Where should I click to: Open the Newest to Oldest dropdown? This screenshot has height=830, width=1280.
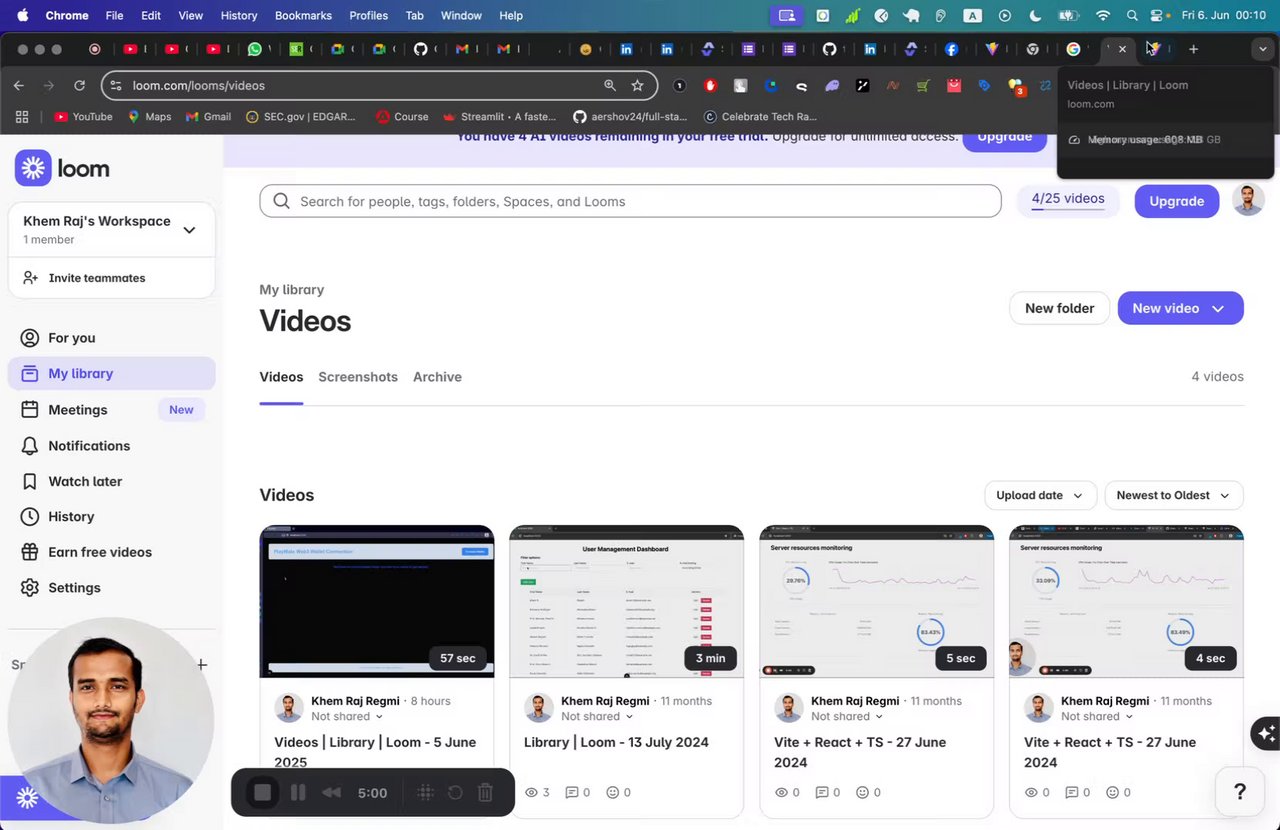click(1174, 495)
